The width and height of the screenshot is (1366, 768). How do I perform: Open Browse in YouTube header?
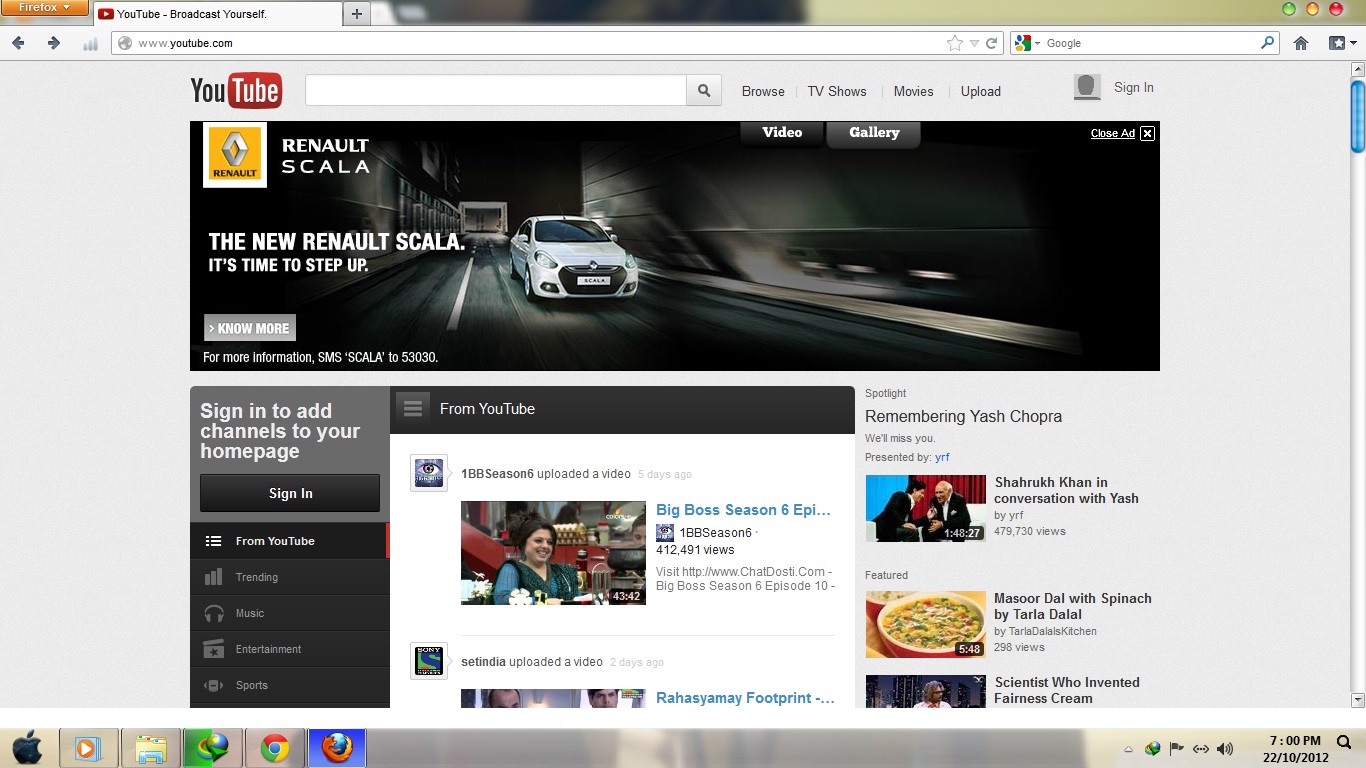(x=763, y=91)
